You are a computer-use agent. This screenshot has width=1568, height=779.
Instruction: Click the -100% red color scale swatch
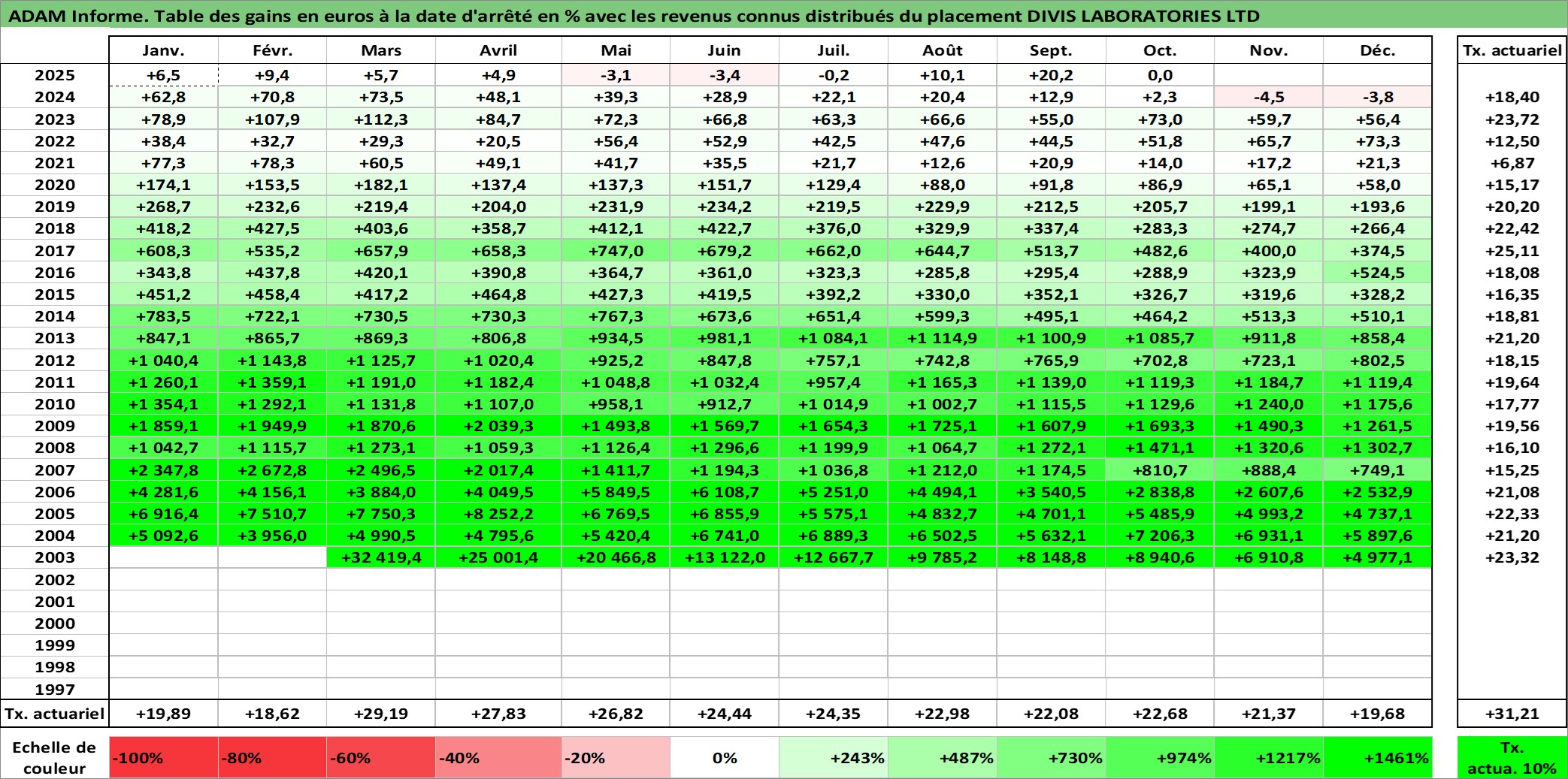pos(164,757)
